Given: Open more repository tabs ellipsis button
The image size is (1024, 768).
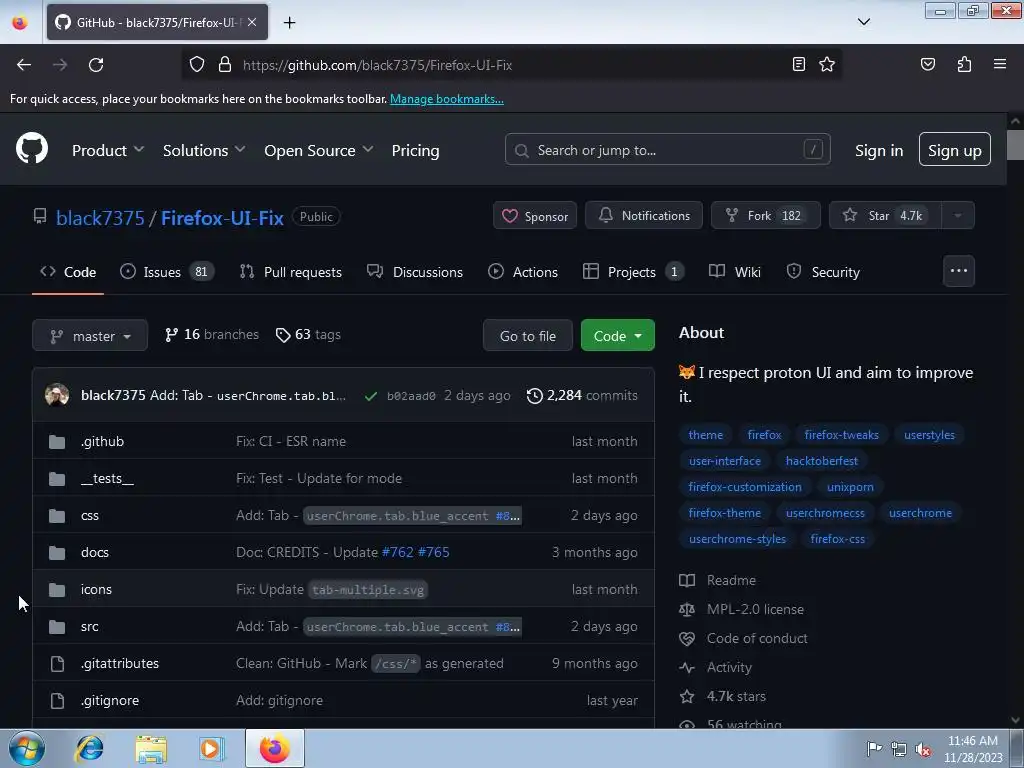Looking at the screenshot, I should pyautogui.click(x=959, y=271).
